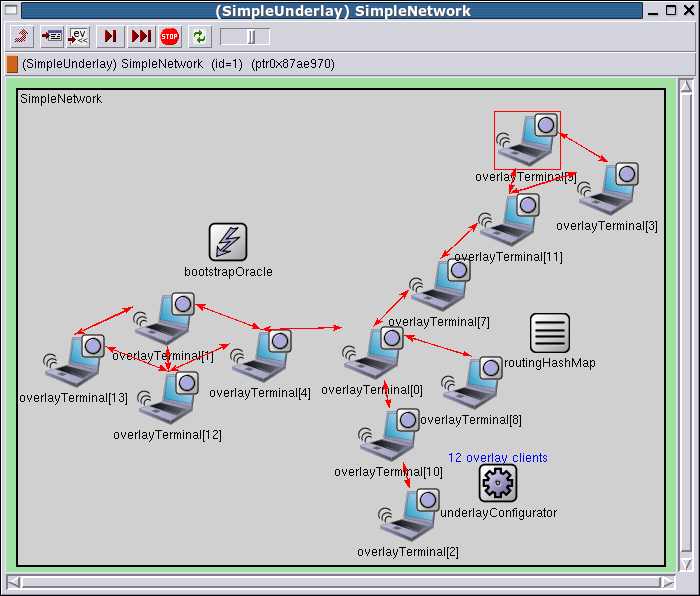Image resolution: width=700 pixels, height=596 pixels.
Task: Click the blue '12 overlay clients' text
Action: pos(498,458)
